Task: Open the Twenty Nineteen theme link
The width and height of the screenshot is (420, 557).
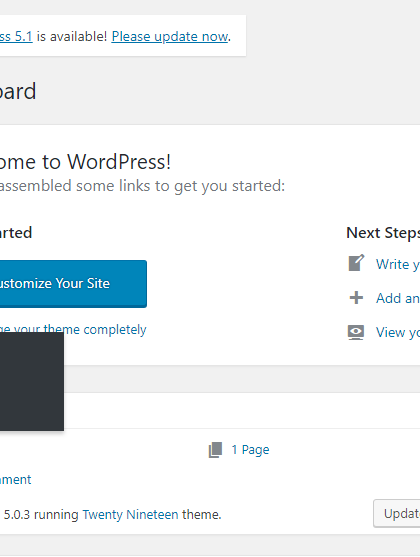Action: pos(130,514)
